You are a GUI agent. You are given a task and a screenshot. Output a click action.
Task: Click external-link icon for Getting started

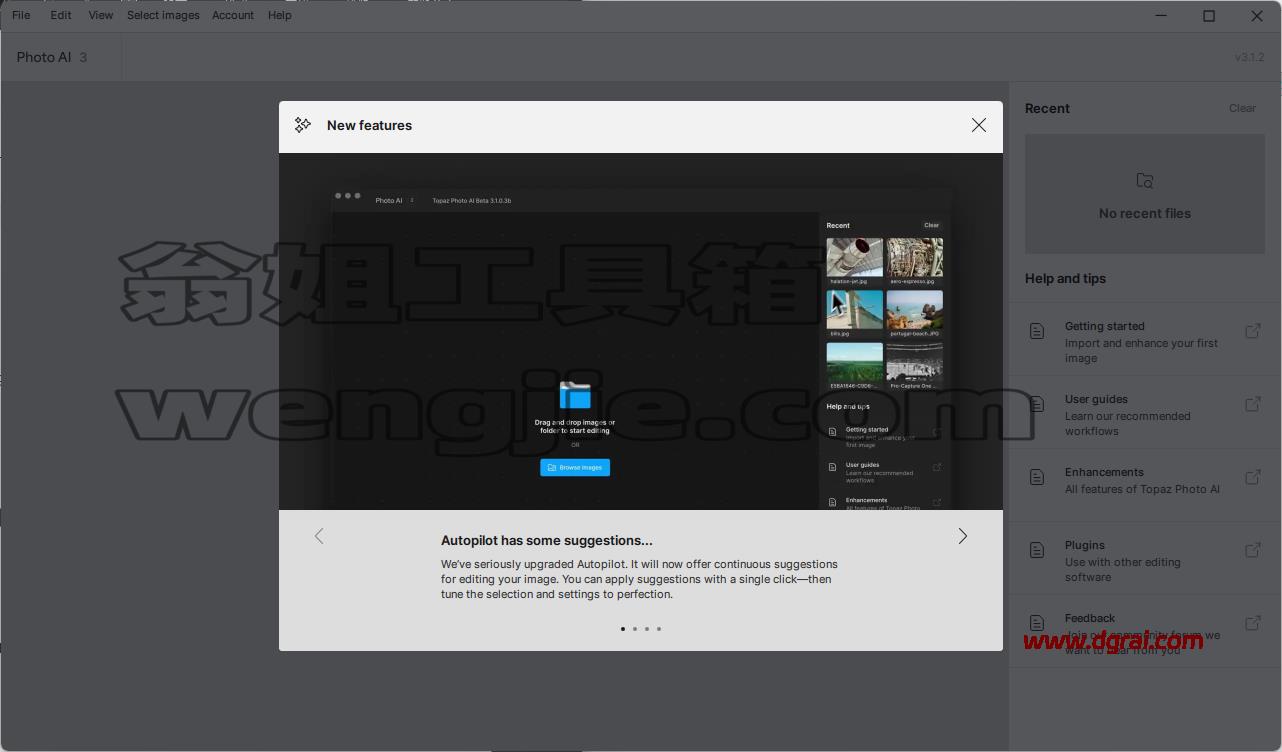[1252, 331]
